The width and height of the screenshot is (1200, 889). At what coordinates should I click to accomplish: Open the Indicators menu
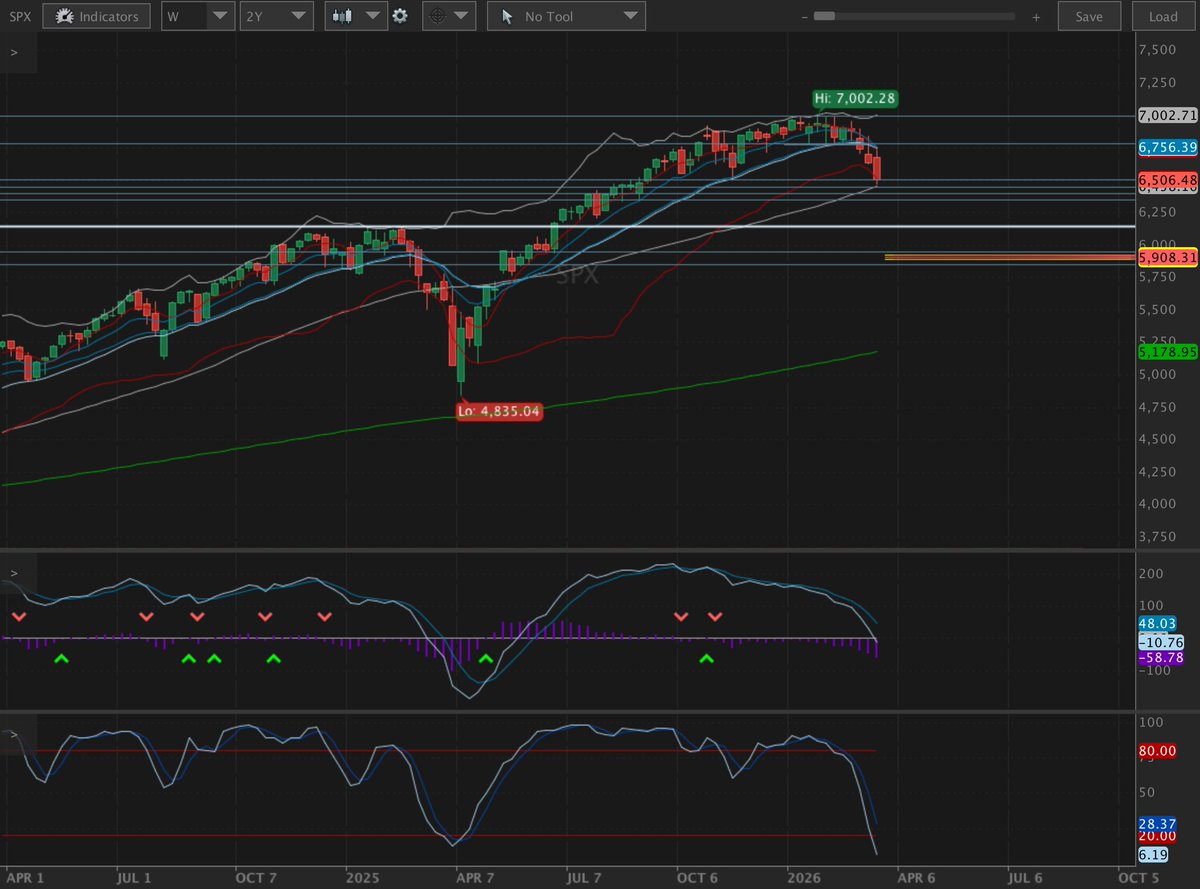(x=97, y=16)
